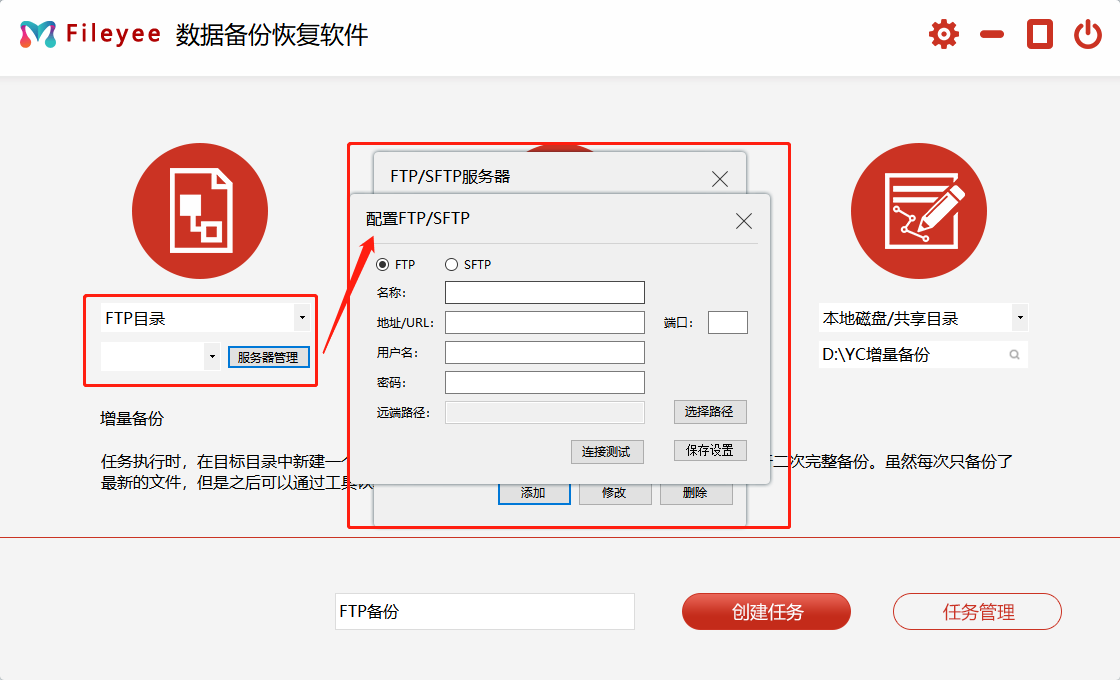Click the 服务器管理 button
This screenshot has height=680, width=1120.
tap(268, 356)
